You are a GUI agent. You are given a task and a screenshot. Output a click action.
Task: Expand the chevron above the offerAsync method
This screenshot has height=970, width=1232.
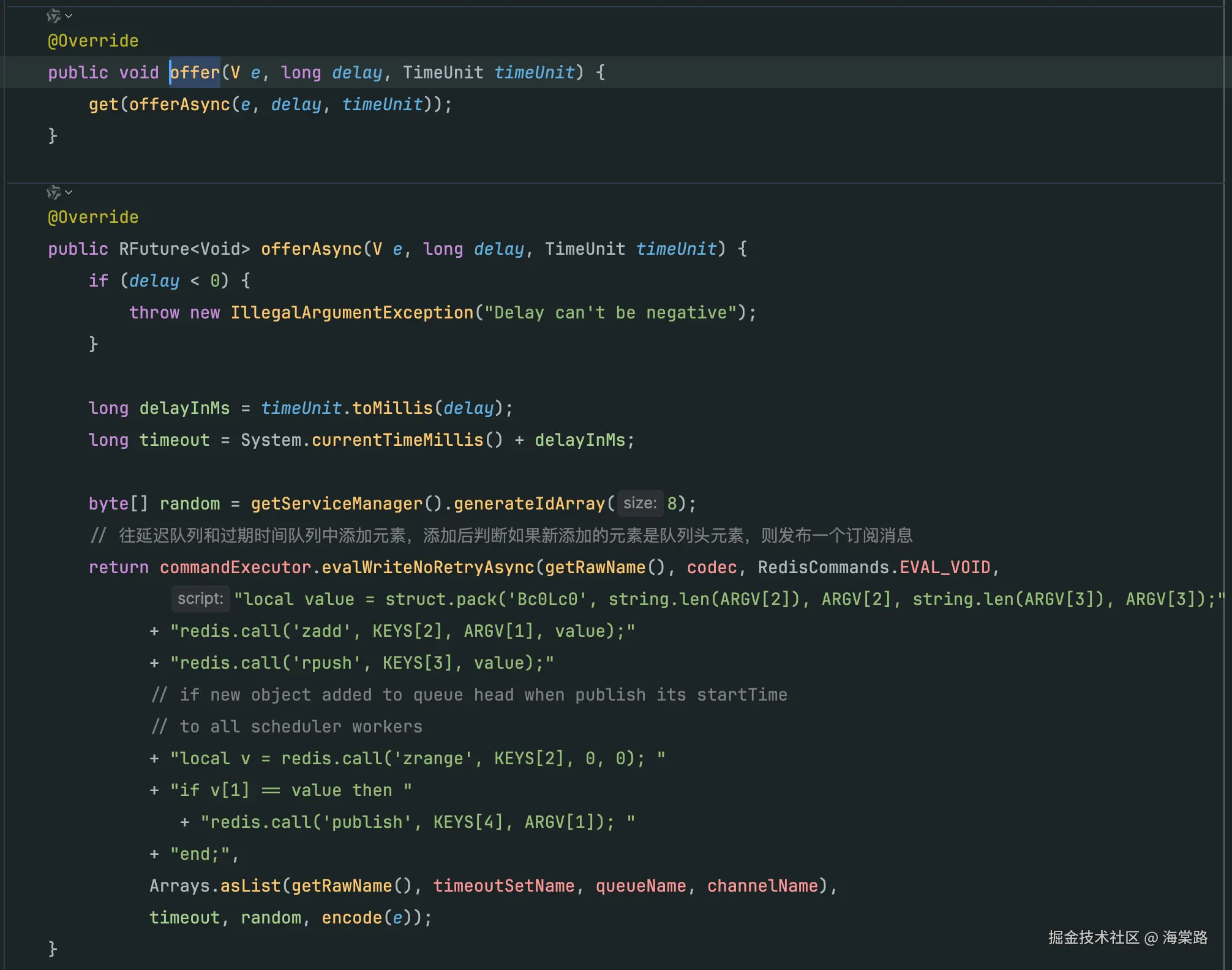[69, 192]
